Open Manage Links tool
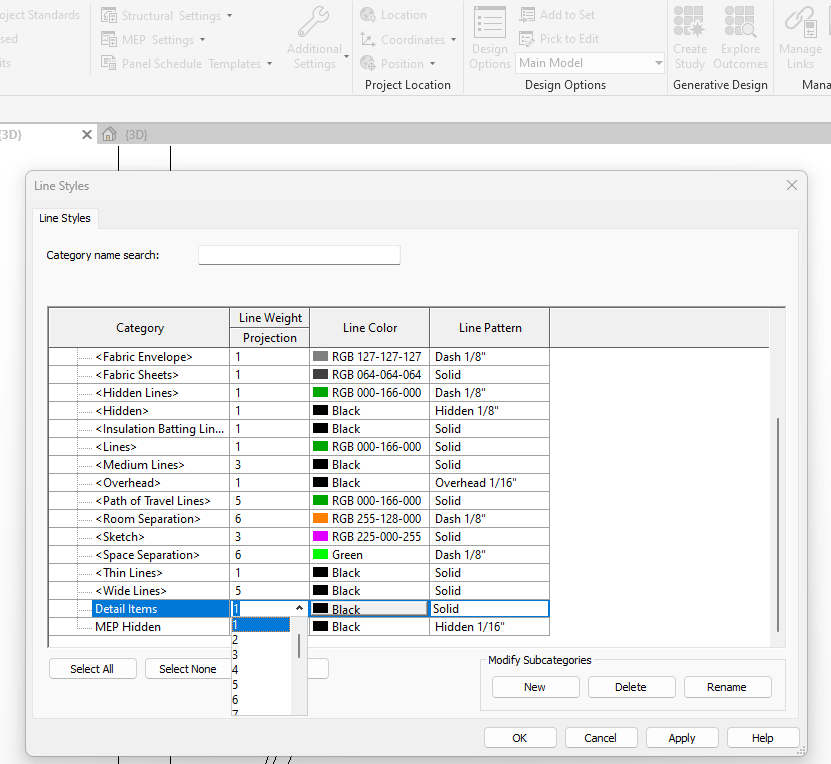Screen dimensions: 831x764 click(x=800, y=38)
